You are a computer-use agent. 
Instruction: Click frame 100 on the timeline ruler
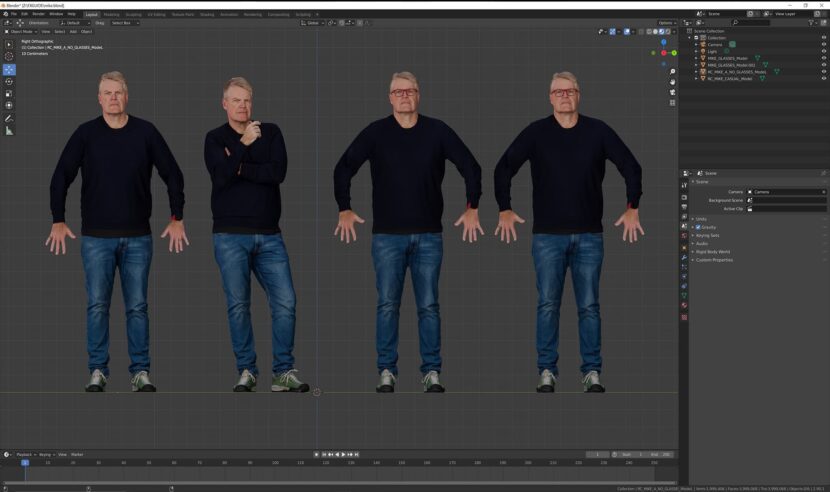pos(274,463)
